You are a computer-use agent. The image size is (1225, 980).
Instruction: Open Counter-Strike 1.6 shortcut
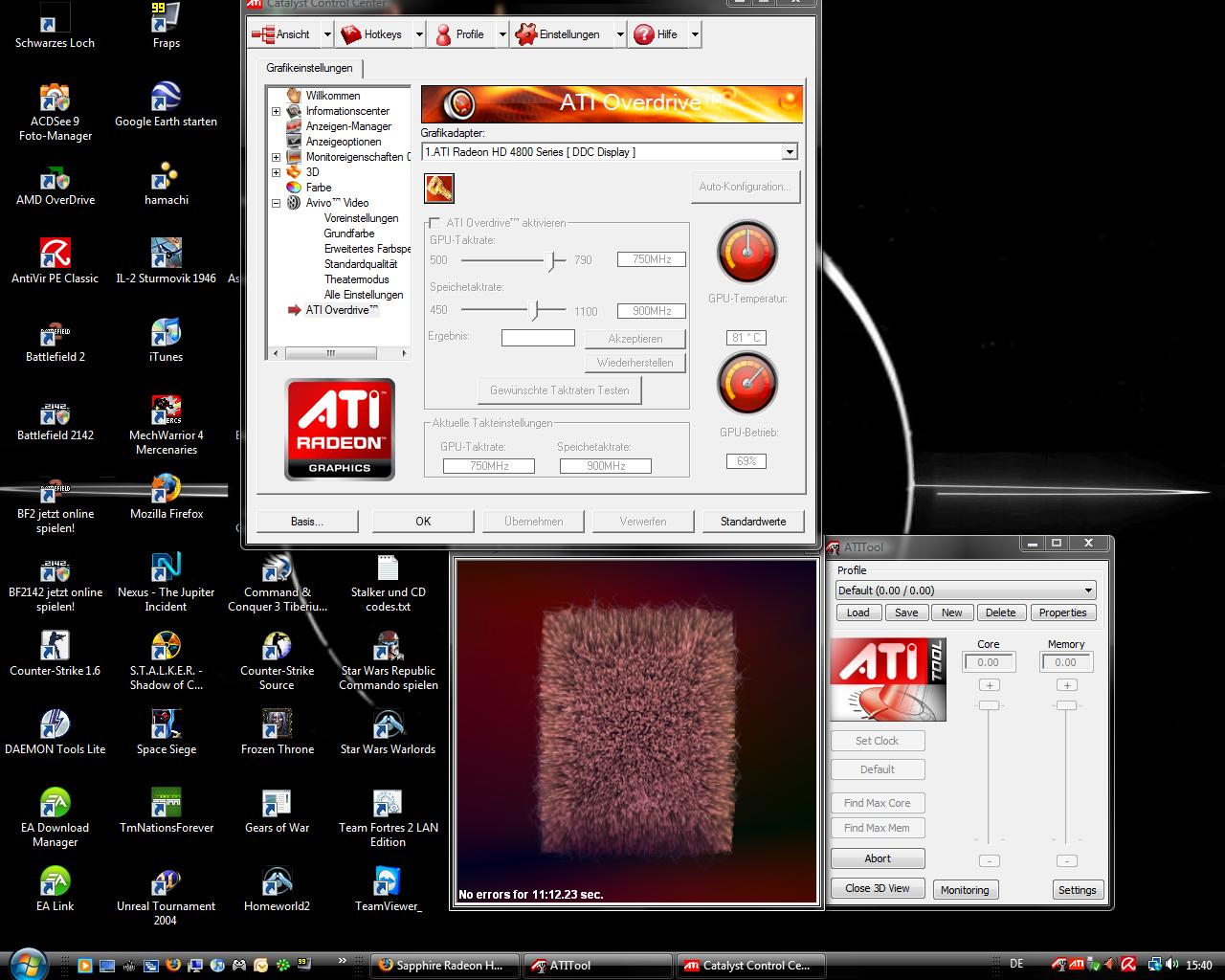(55, 654)
